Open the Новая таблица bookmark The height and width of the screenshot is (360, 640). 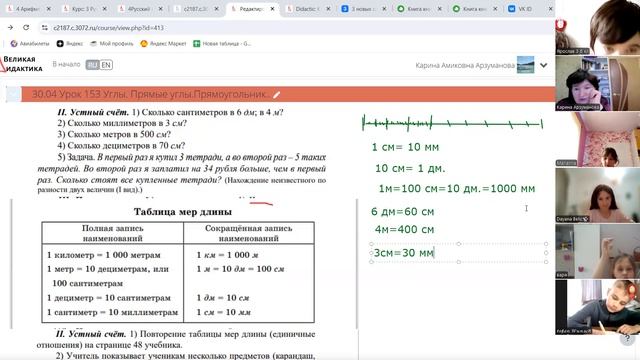(x=222, y=44)
